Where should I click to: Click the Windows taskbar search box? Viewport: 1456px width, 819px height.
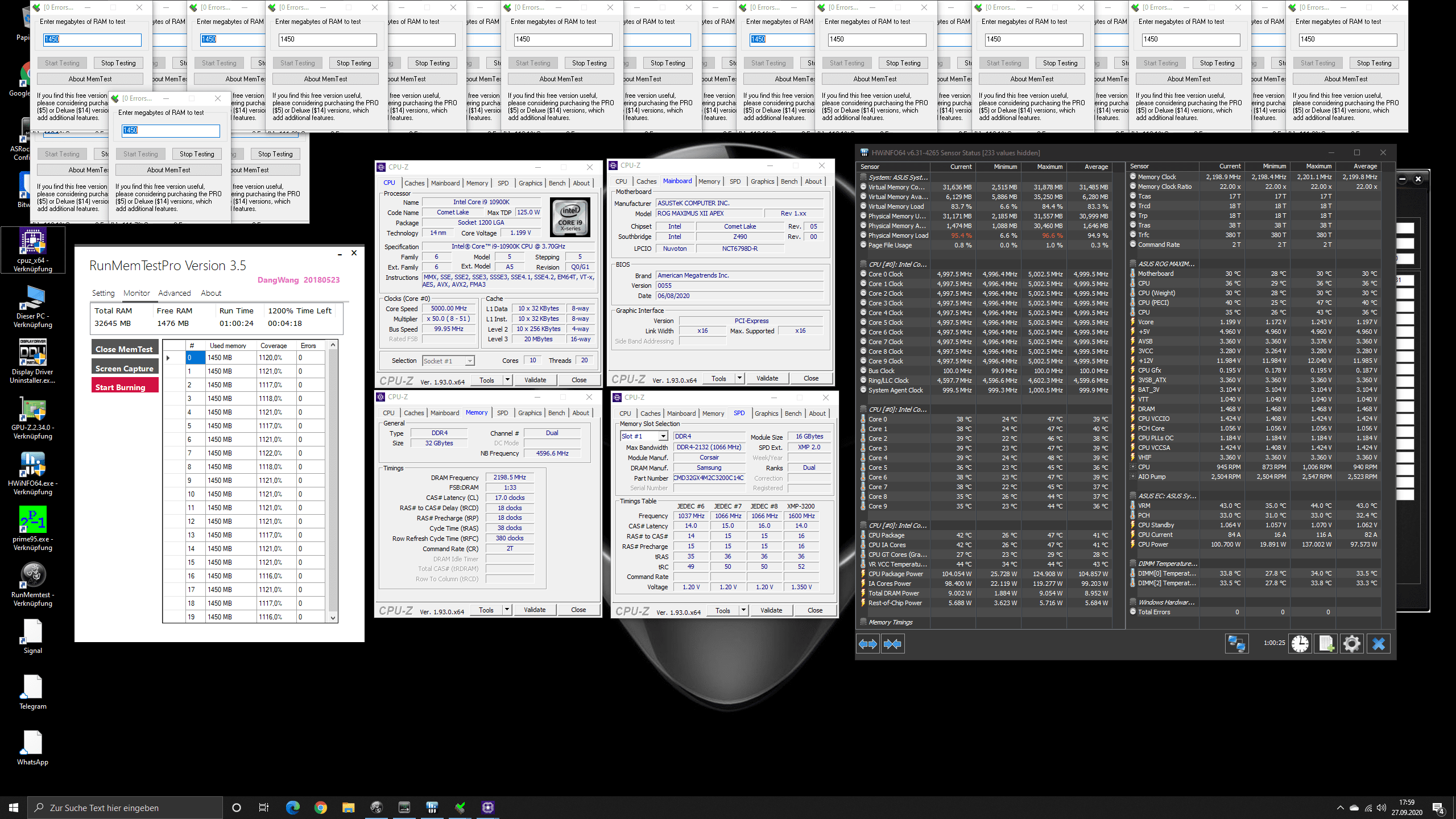[x=125, y=808]
